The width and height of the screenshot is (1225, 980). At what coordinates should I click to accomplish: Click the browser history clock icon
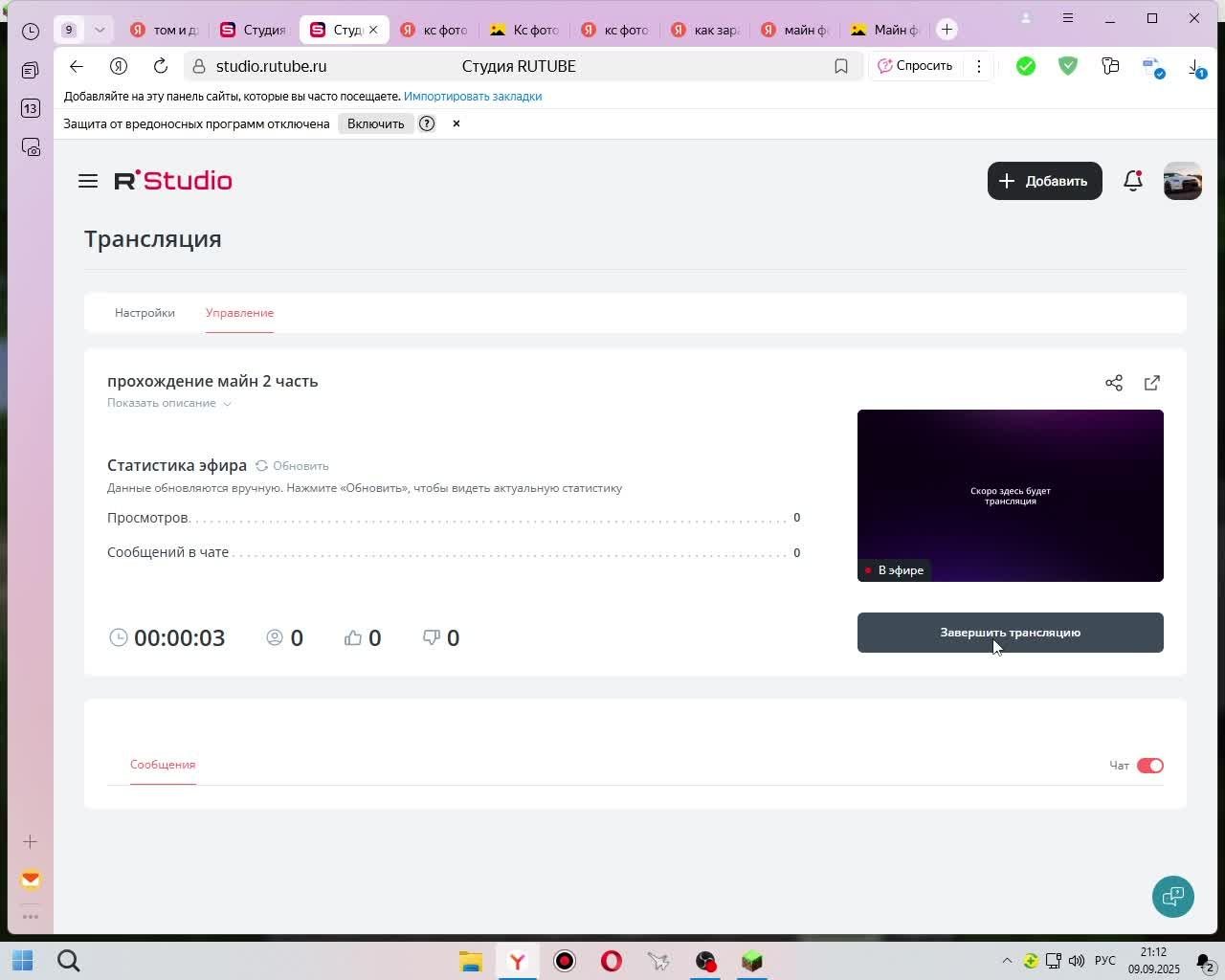click(x=31, y=31)
